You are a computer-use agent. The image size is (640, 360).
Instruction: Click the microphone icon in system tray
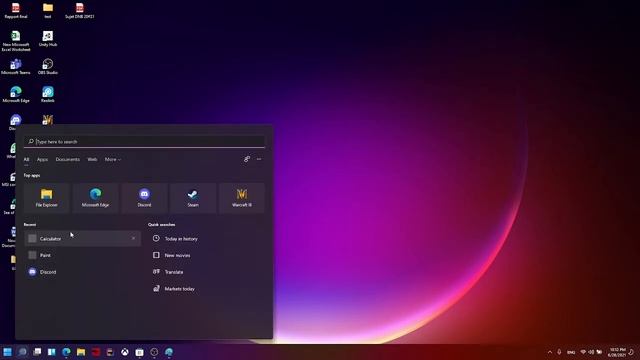(x=559, y=352)
